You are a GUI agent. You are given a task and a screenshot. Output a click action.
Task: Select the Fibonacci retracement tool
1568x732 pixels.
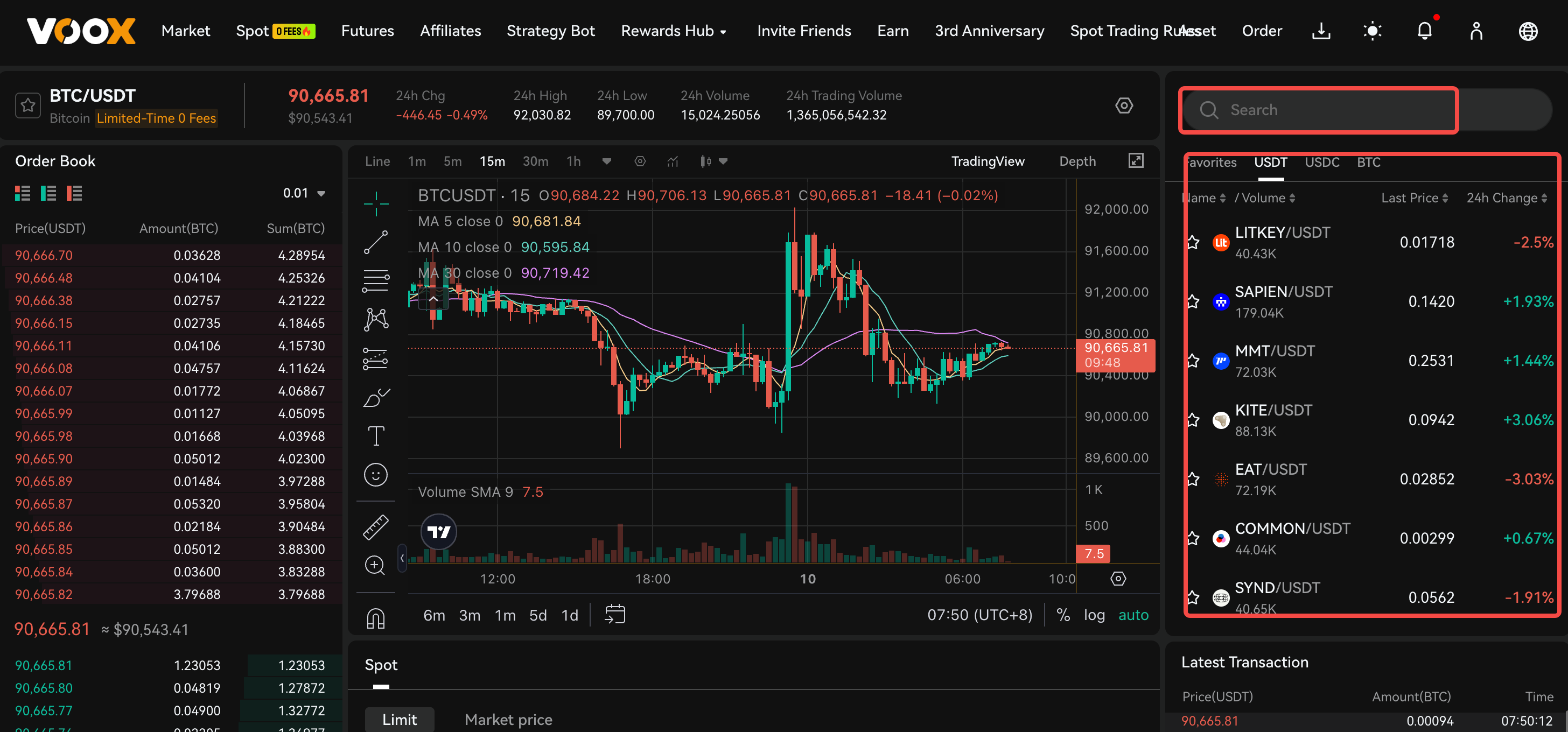[376, 281]
